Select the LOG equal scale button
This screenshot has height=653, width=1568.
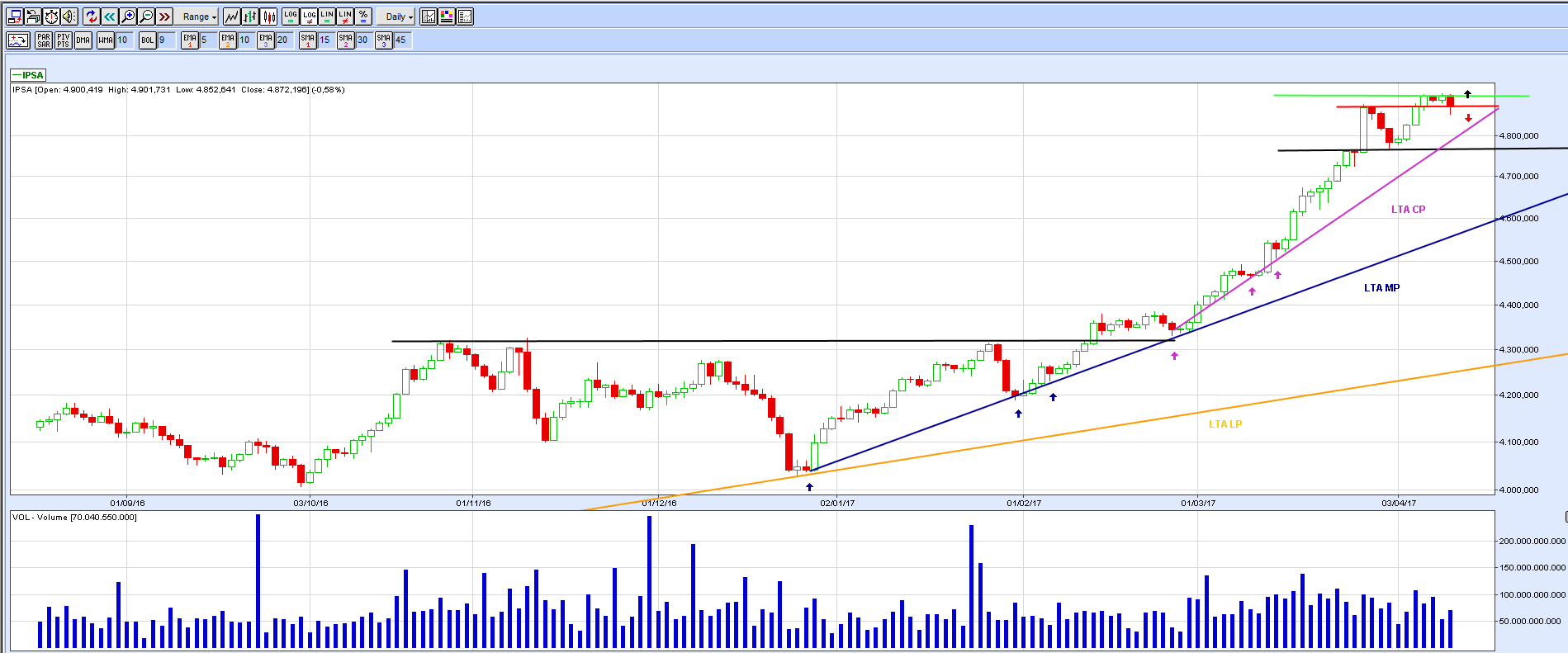(x=291, y=17)
